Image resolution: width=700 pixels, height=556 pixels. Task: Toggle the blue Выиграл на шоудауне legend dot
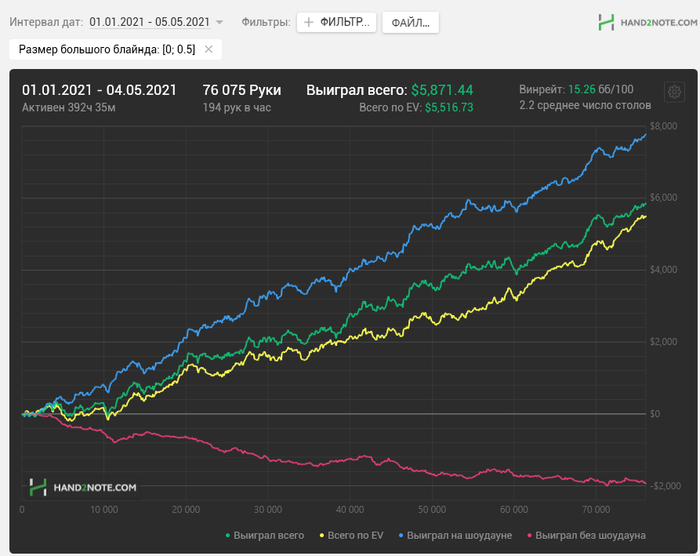coord(401,535)
